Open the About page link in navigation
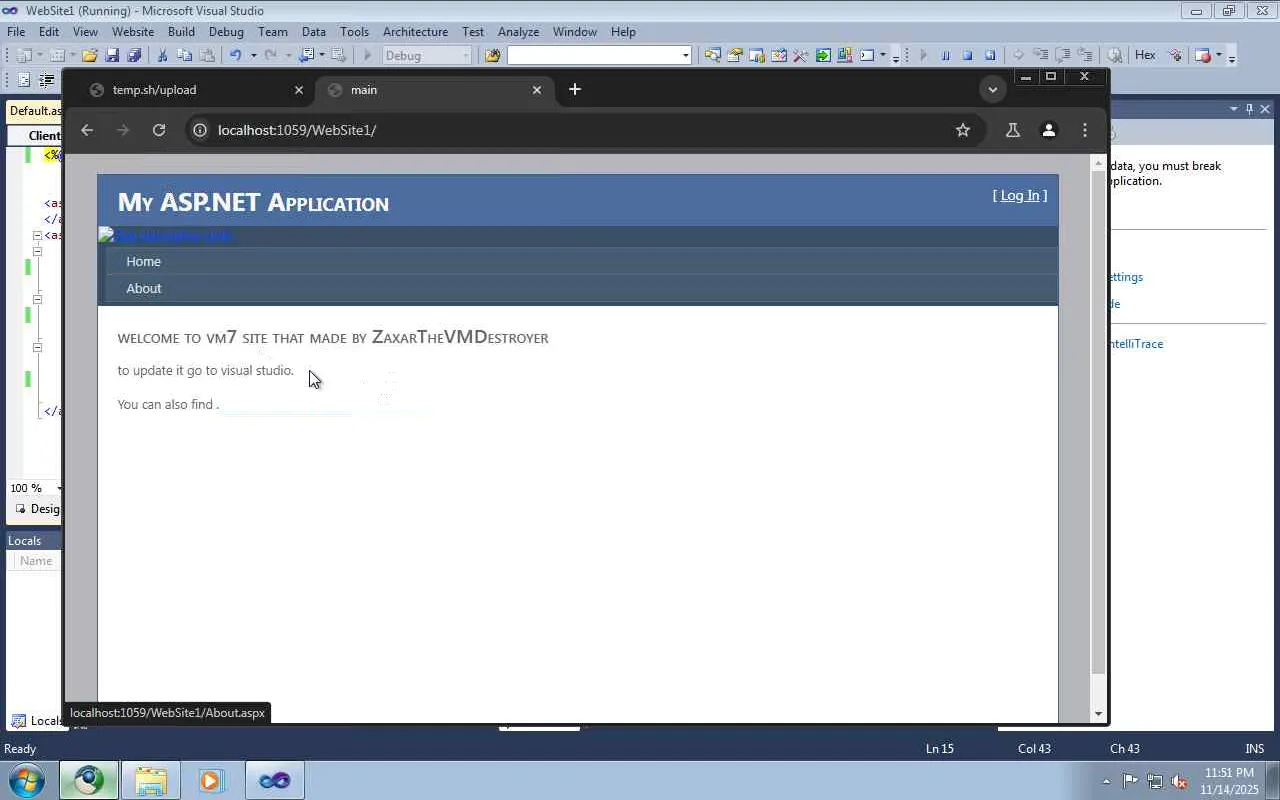The width and height of the screenshot is (1280, 800). (143, 289)
